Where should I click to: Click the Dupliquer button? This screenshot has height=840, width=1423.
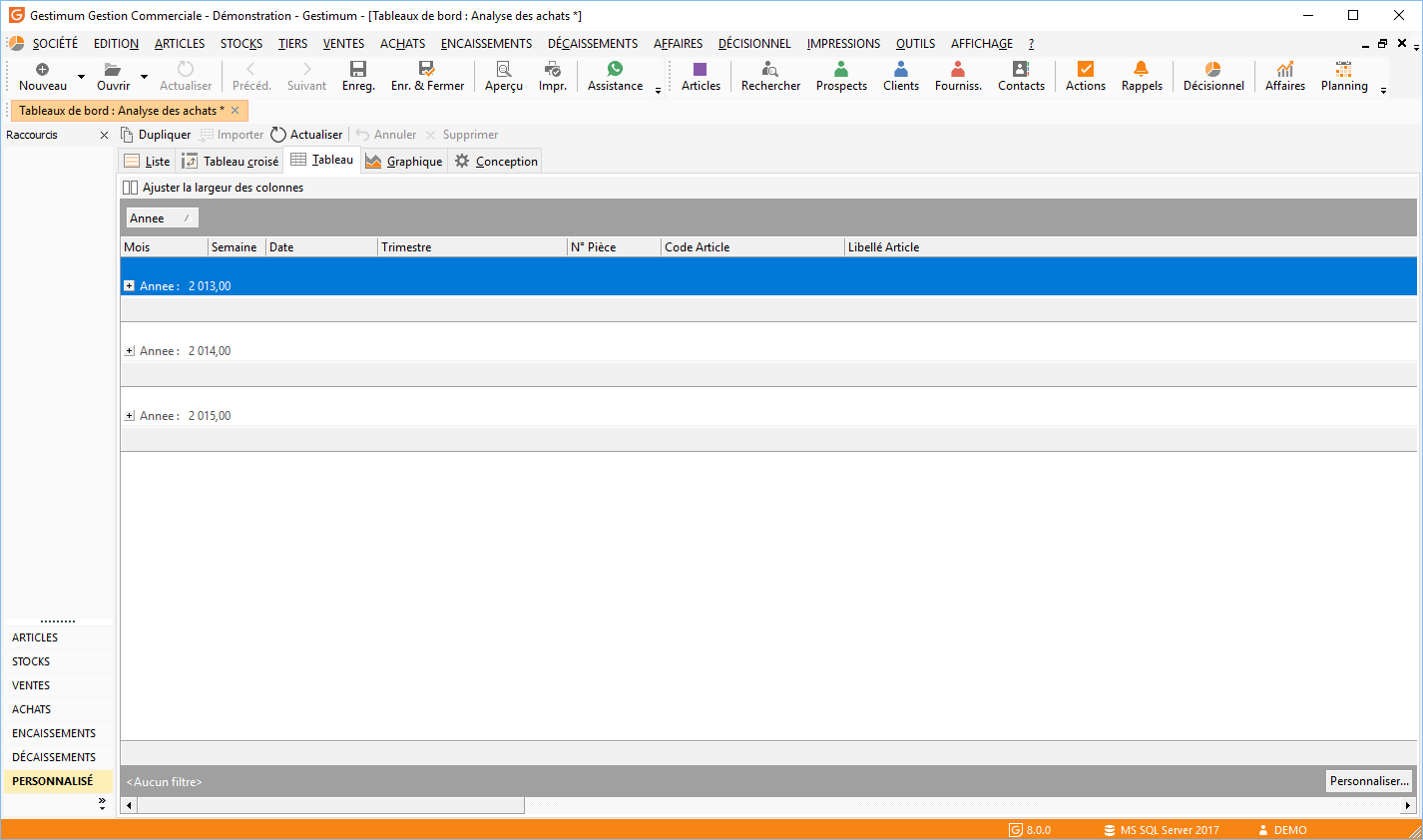click(x=156, y=135)
